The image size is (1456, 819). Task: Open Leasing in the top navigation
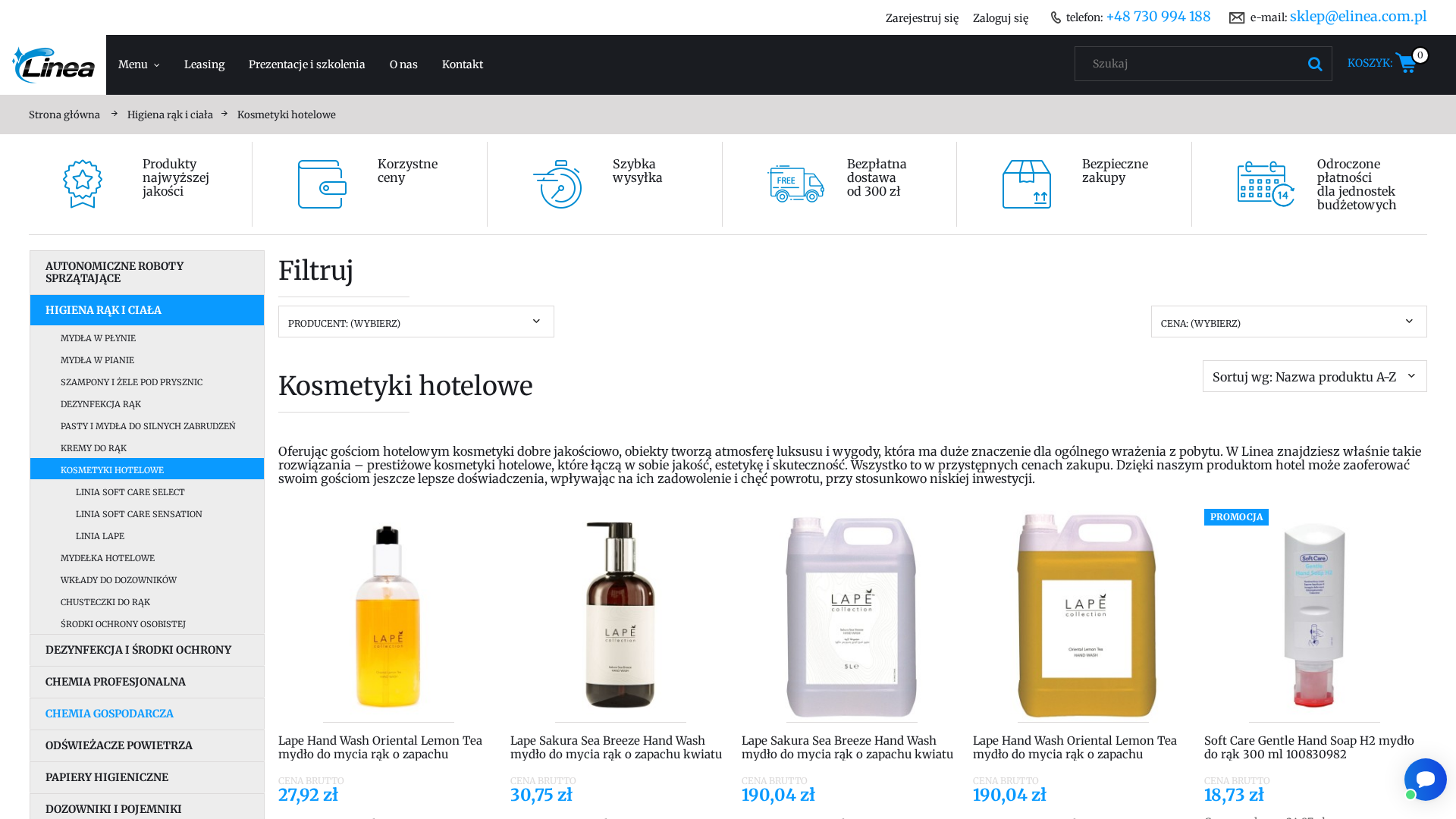pyautogui.click(x=204, y=64)
